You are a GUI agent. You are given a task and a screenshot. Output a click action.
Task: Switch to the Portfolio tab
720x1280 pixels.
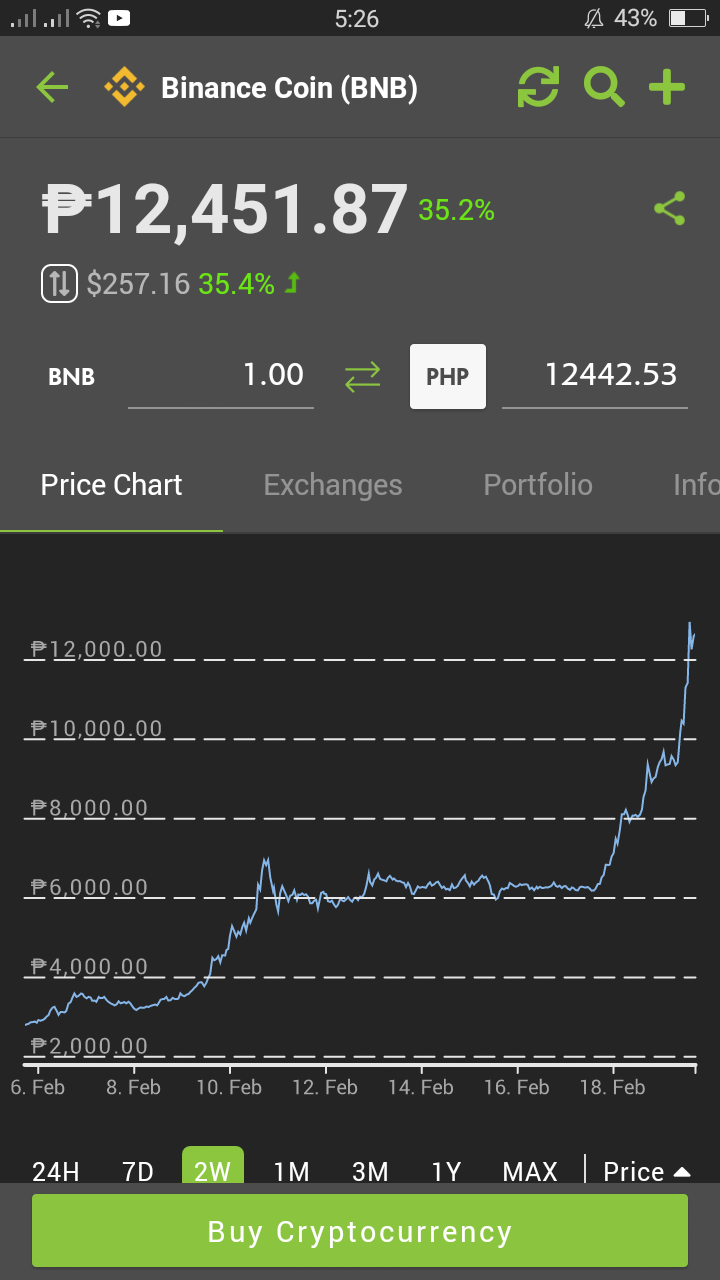pyautogui.click(x=538, y=485)
